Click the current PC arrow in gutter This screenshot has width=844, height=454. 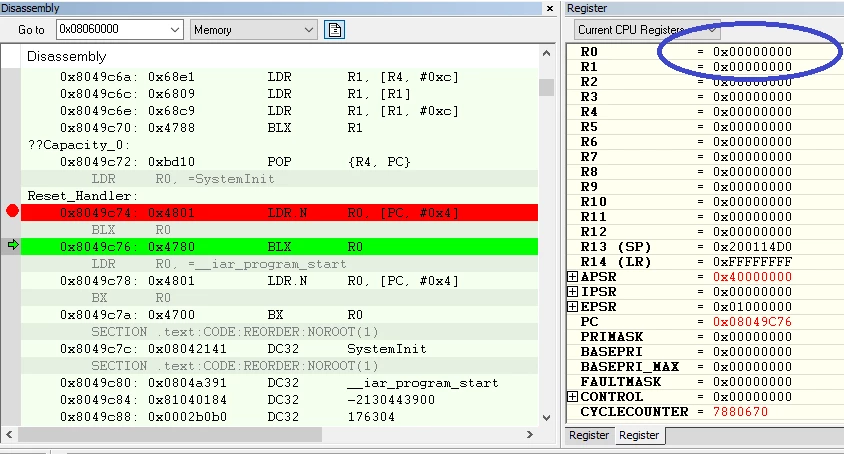click(x=13, y=246)
